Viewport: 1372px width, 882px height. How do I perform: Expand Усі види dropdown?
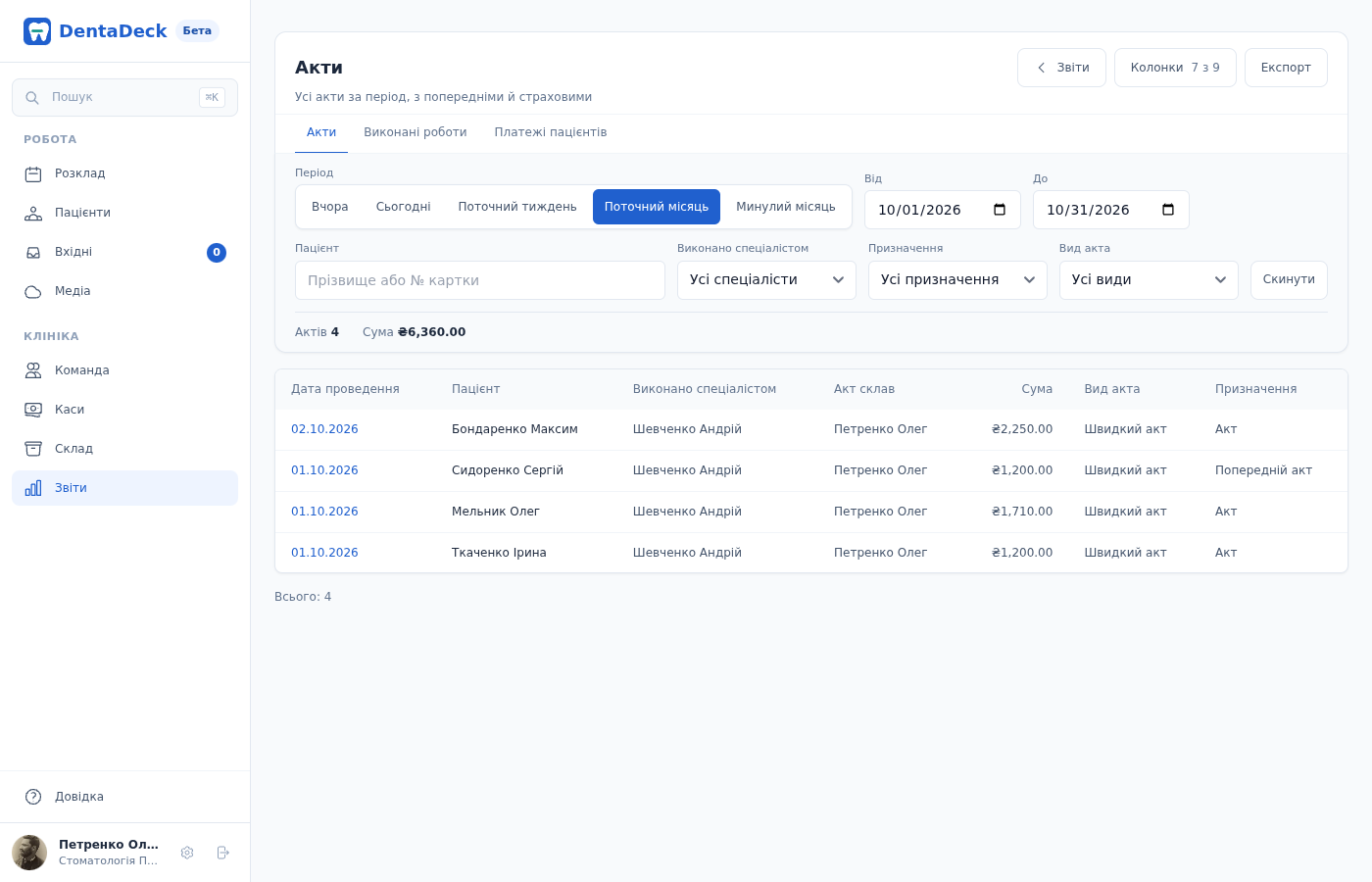tap(1149, 280)
